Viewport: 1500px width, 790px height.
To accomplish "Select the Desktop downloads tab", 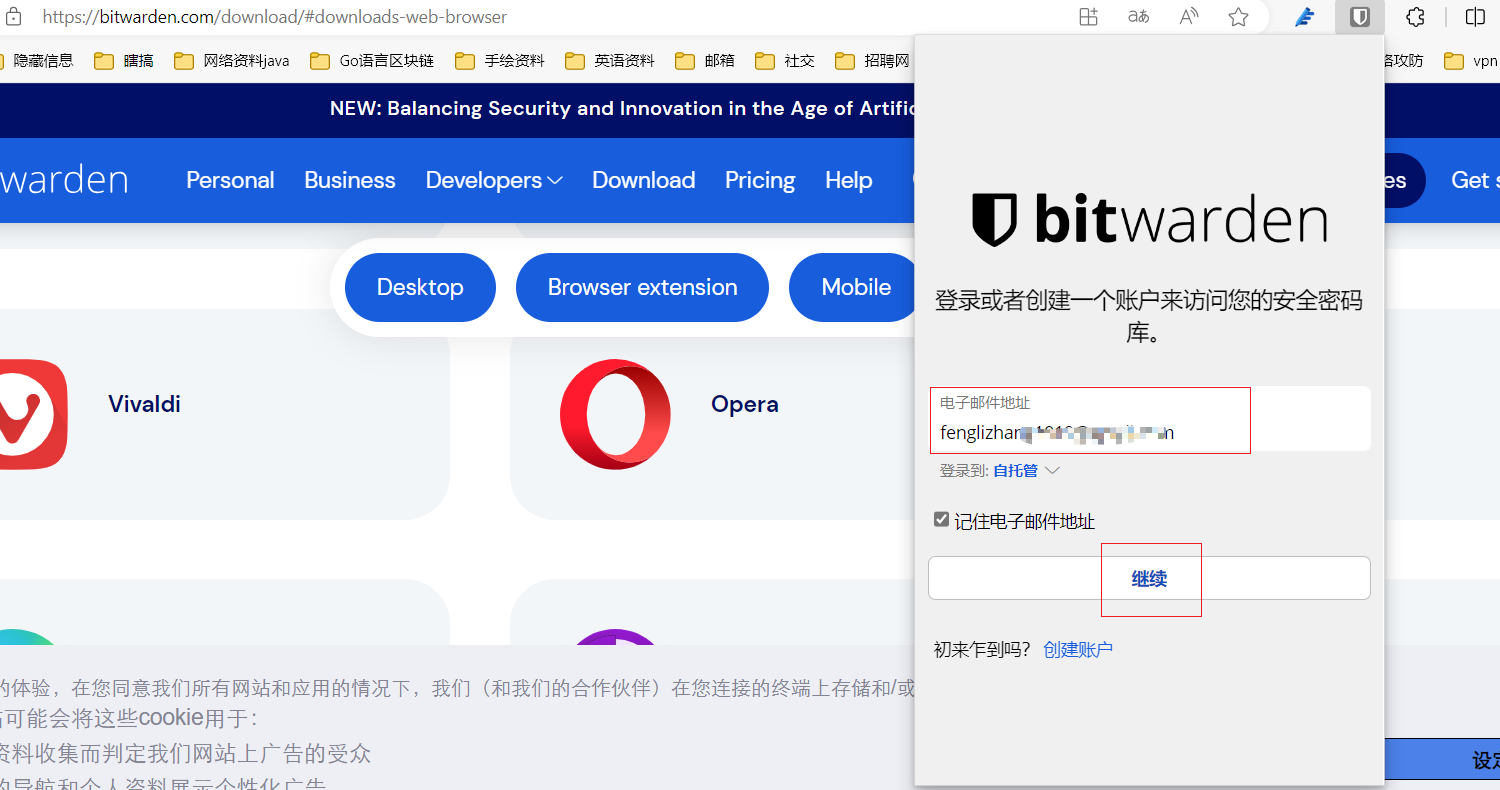I will (x=420, y=288).
